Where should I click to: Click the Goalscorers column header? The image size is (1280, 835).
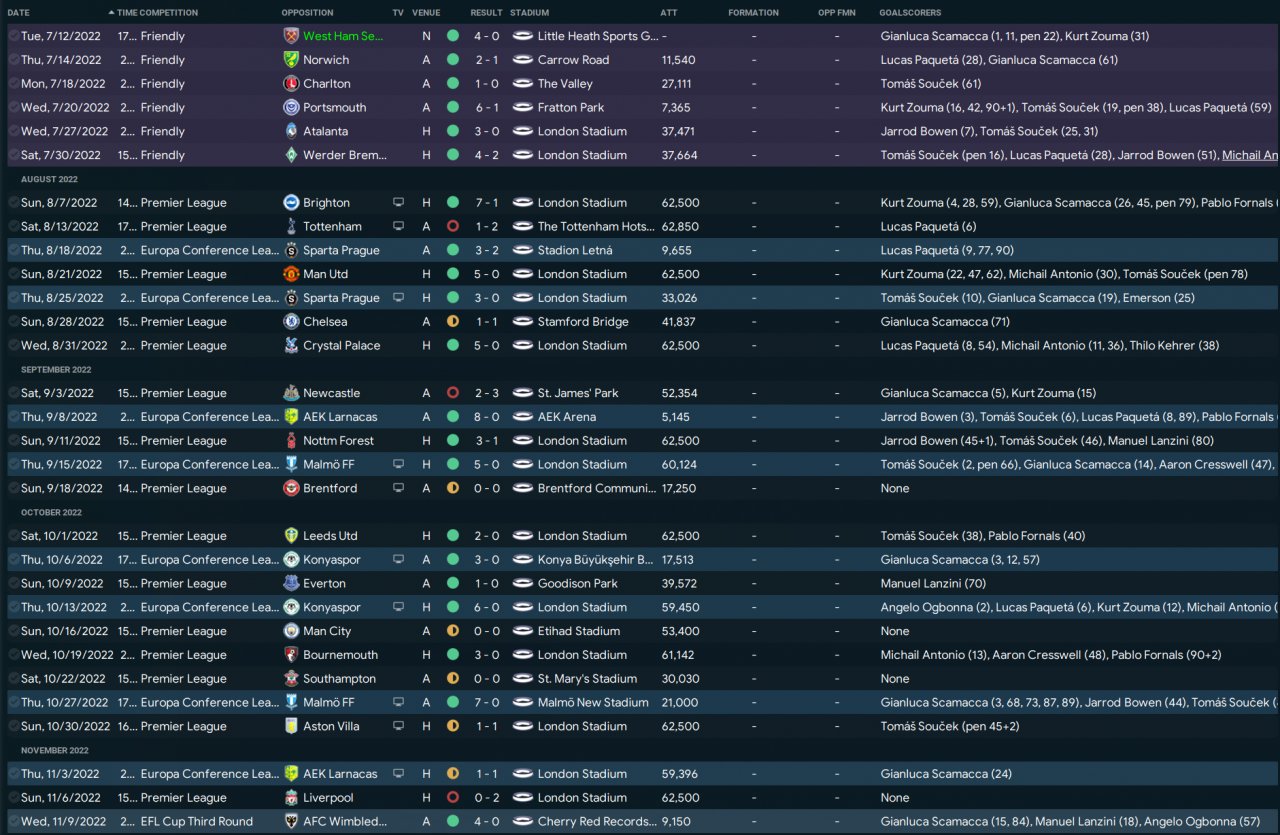tap(911, 13)
